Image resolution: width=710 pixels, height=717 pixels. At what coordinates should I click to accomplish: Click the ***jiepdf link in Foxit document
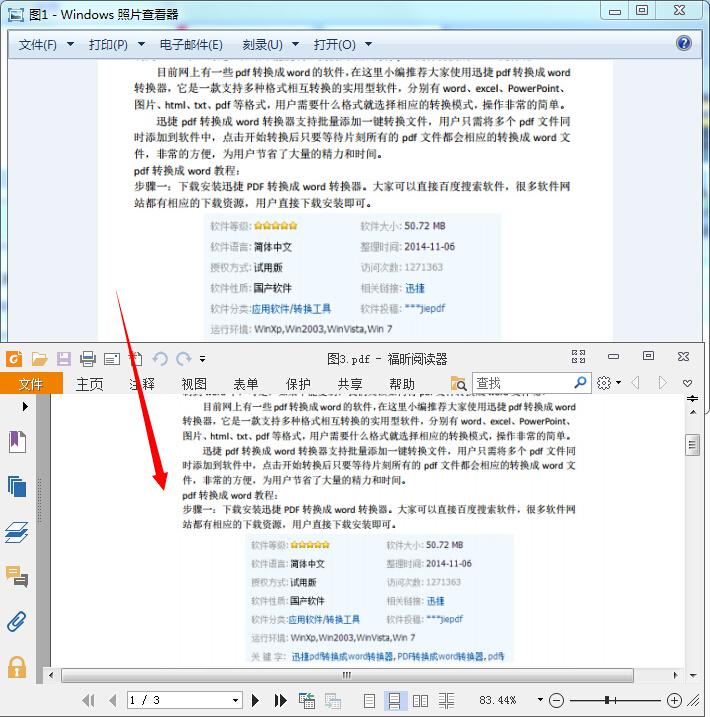pos(444,619)
